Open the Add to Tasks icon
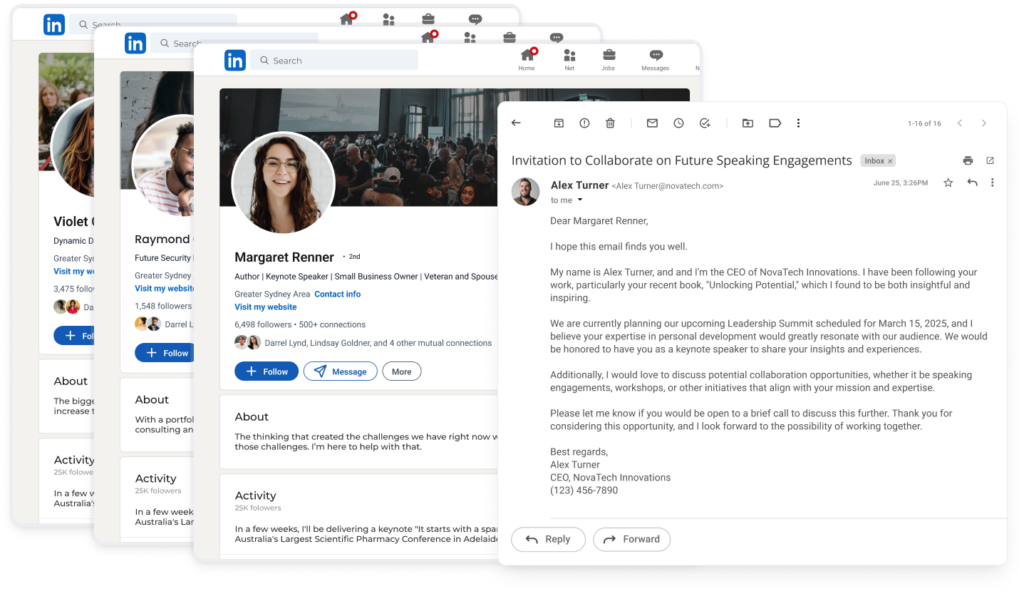This screenshot has height=606, width=1024. [704, 123]
